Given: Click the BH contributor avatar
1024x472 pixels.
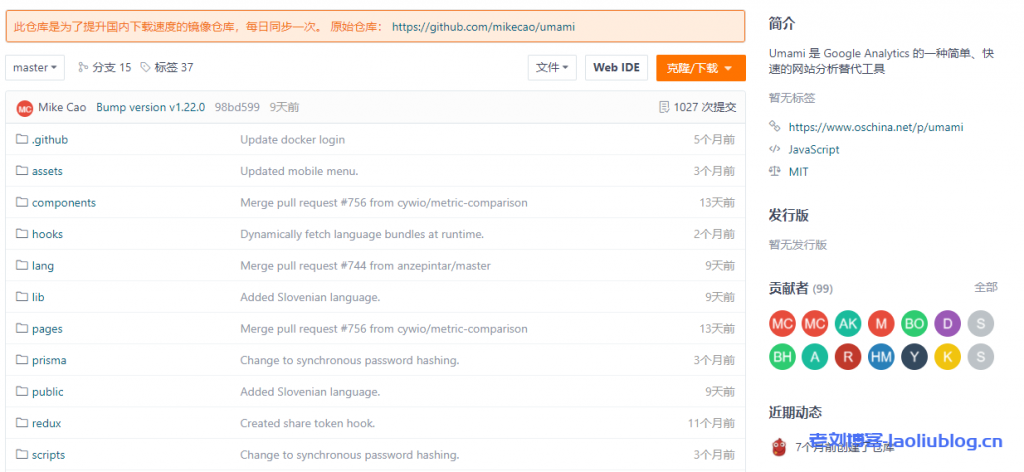Looking at the screenshot, I should pyautogui.click(x=781, y=356).
